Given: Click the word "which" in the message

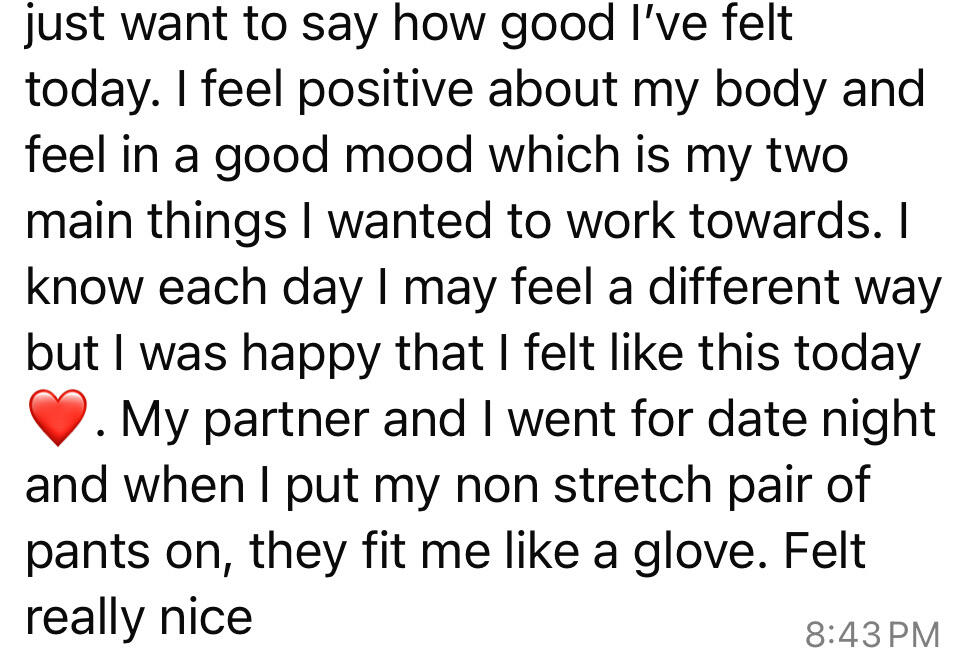Looking at the screenshot, I should 555,154.
